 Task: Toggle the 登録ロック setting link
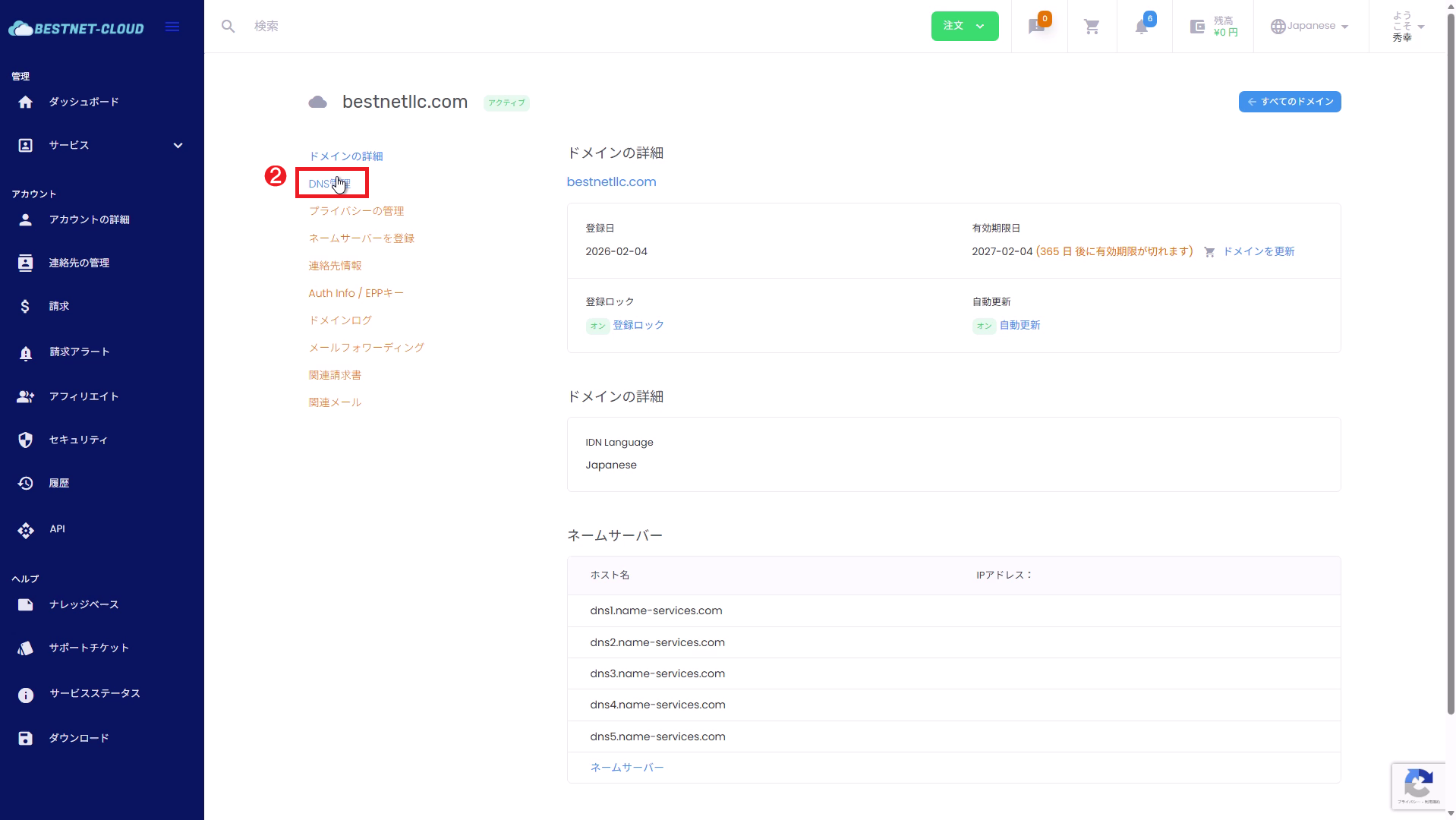[x=638, y=325]
